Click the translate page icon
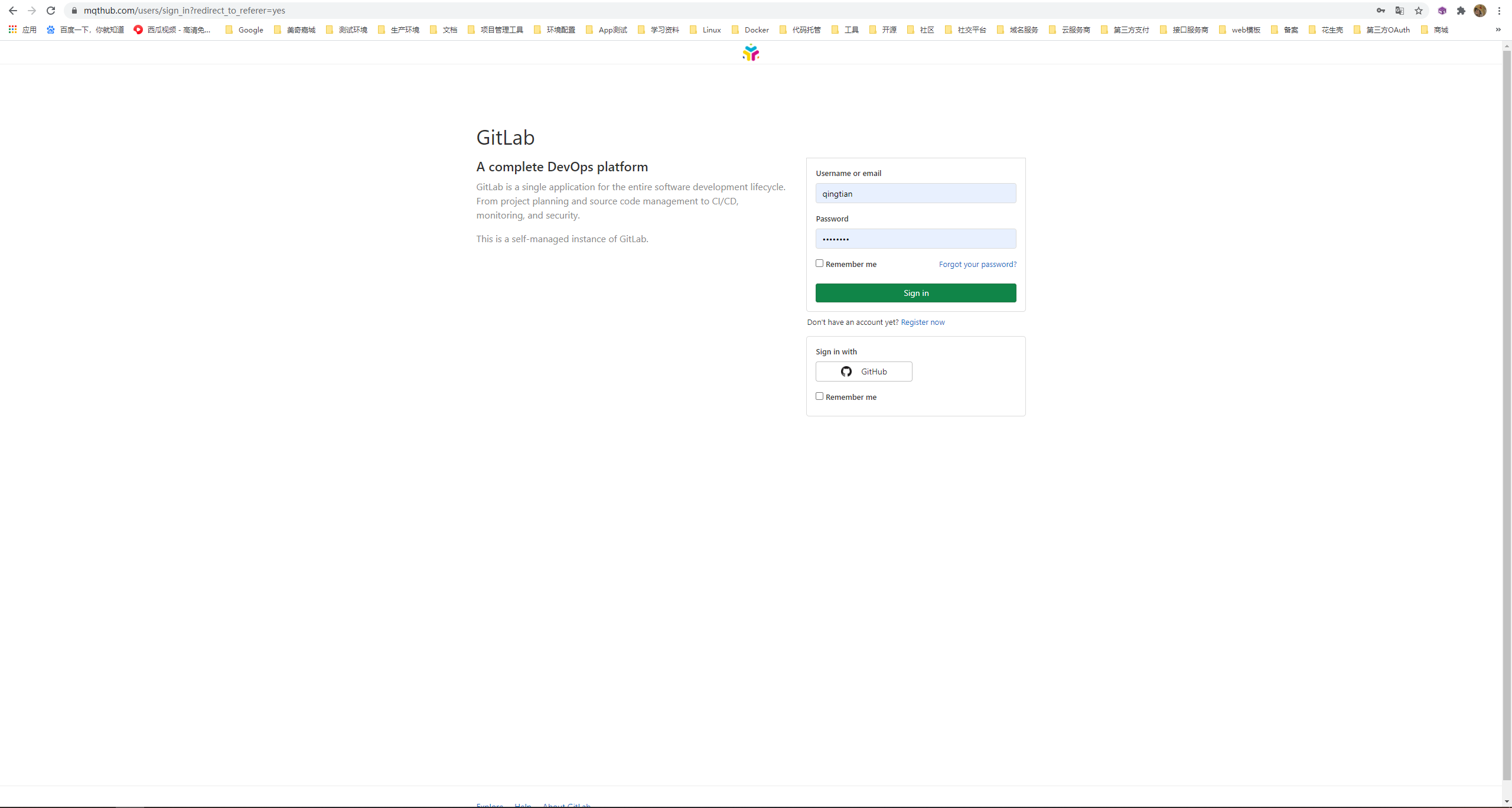Image resolution: width=1512 pixels, height=808 pixels. coord(1400,11)
